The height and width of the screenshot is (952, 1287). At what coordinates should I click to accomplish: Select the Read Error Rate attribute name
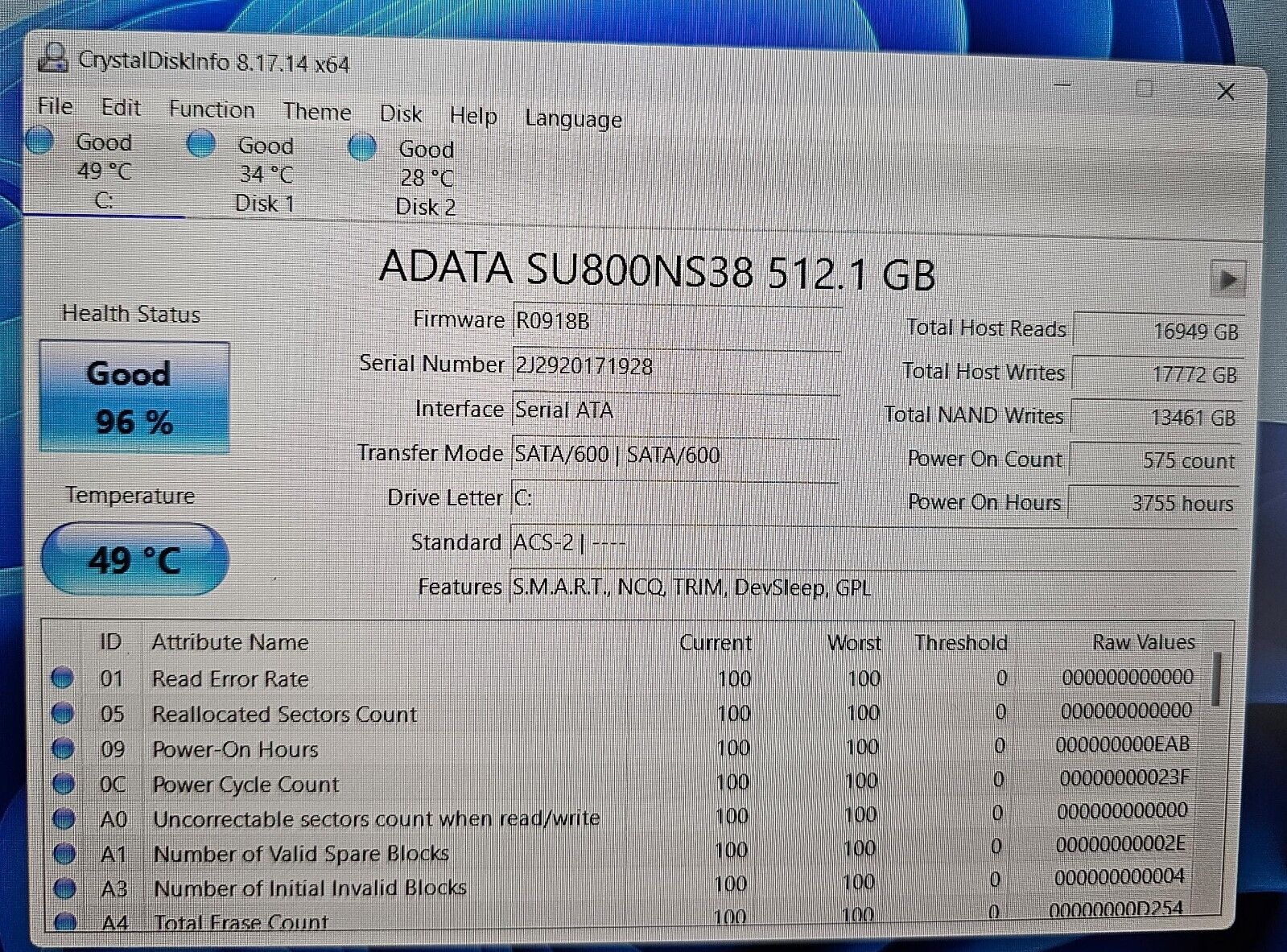(x=230, y=678)
